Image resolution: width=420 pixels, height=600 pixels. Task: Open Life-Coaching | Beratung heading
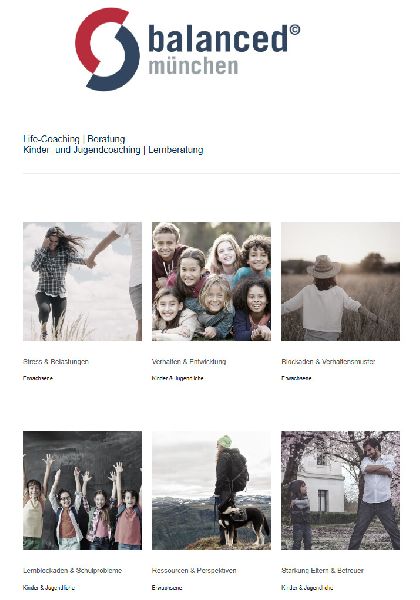tap(74, 139)
